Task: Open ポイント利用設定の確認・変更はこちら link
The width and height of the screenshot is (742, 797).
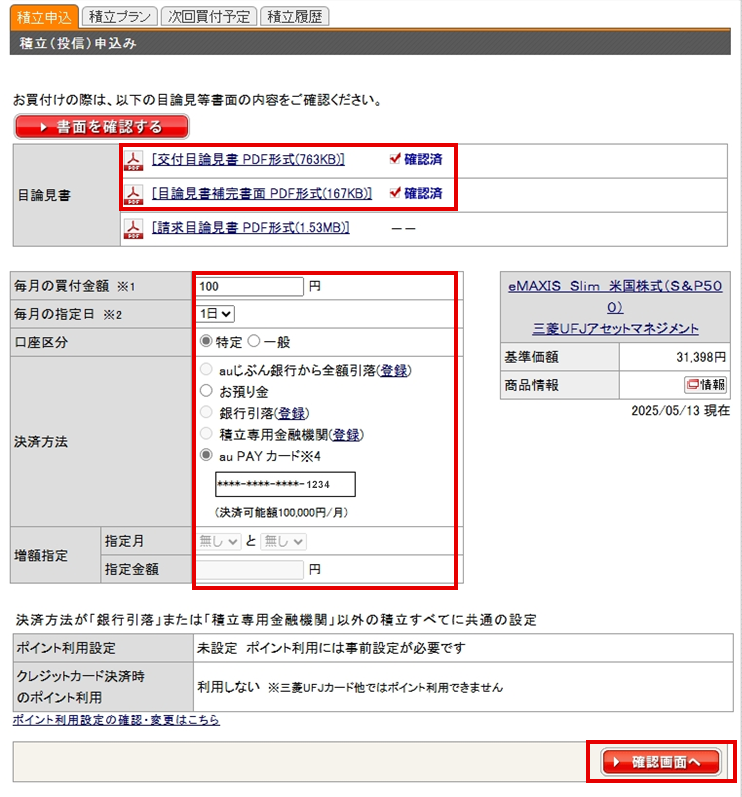Action: pyautogui.click(x=116, y=720)
